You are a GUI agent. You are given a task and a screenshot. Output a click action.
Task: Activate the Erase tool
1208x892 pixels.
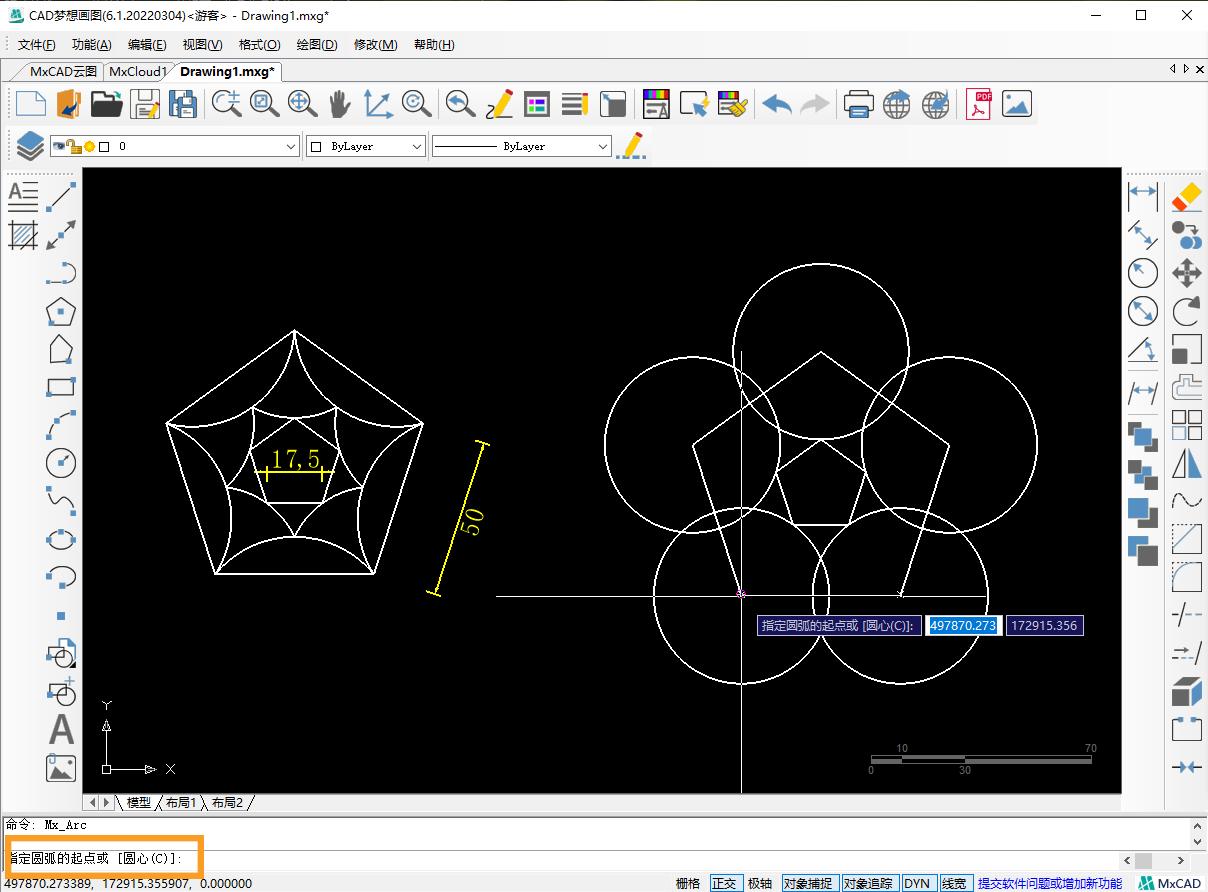click(x=1186, y=196)
